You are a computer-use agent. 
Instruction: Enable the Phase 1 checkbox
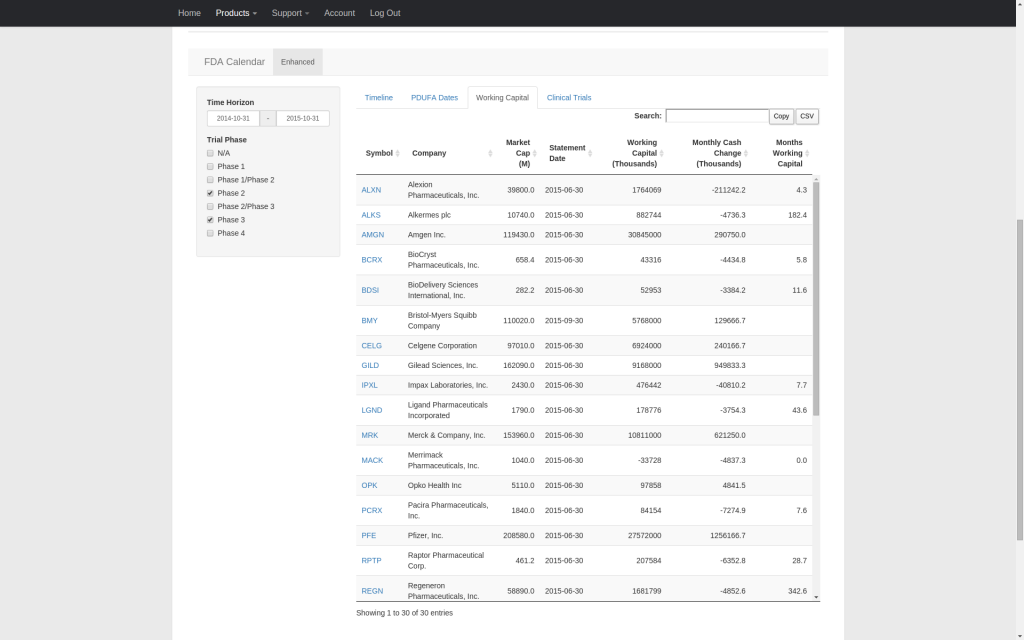pos(210,167)
